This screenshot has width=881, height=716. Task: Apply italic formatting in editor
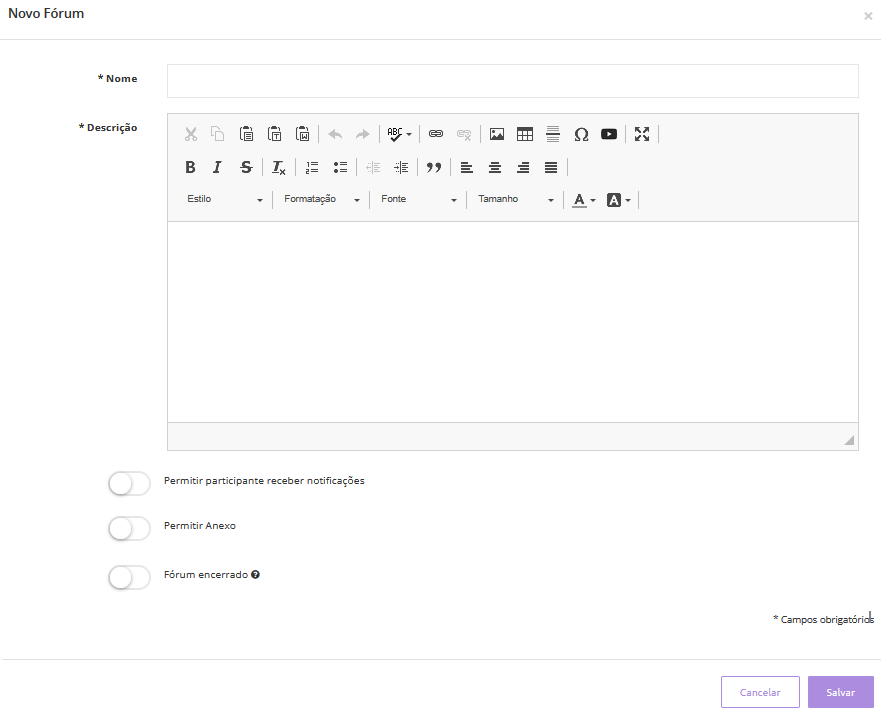point(217,167)
